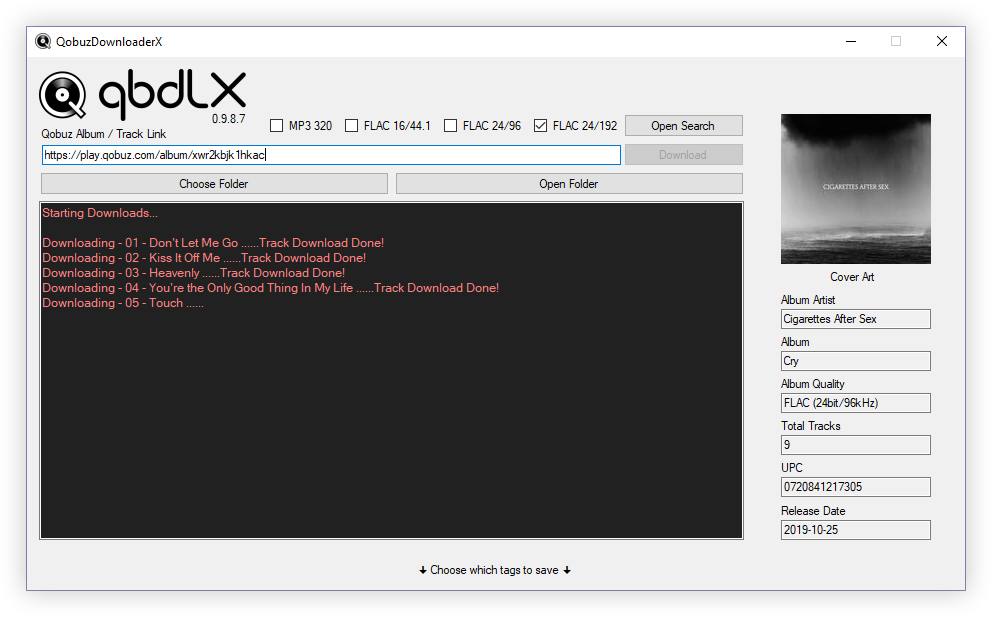The image size is (992, 617).
Task: Expand the Choose which tags to save section
Action: click(495, 570)
